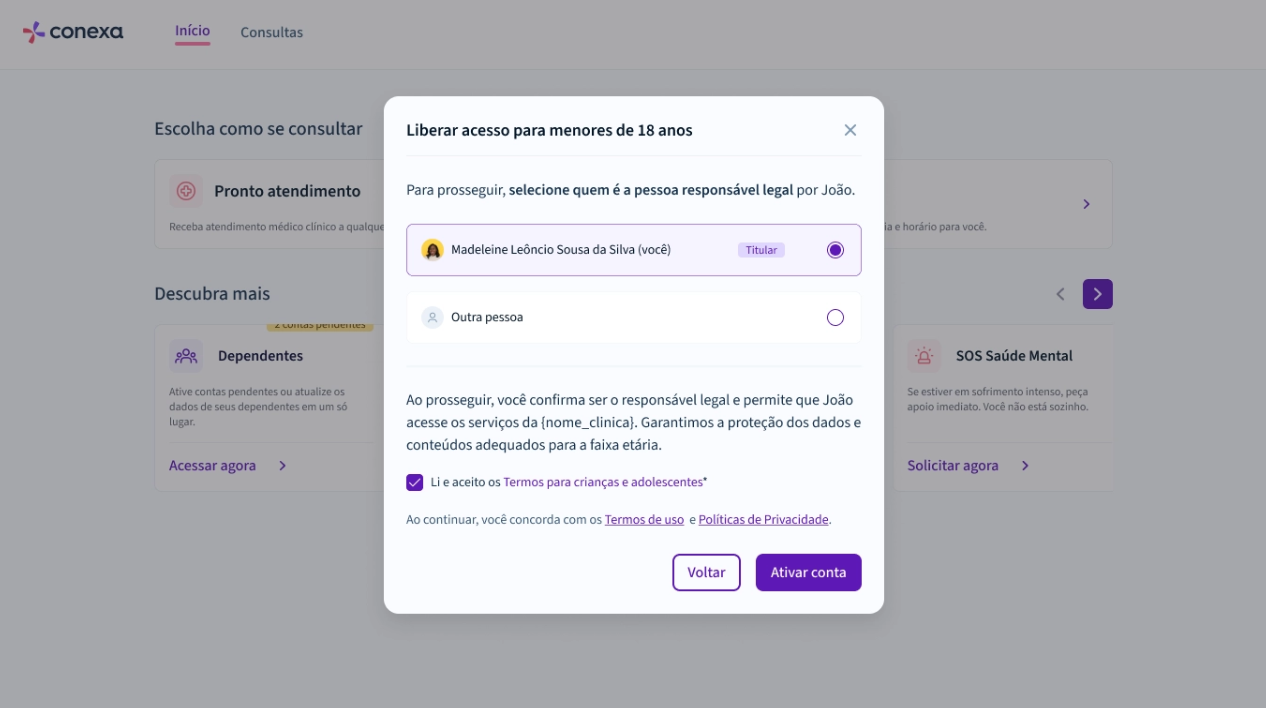Click Madeleine's profile avatar icon

click(x=432, y=250)
